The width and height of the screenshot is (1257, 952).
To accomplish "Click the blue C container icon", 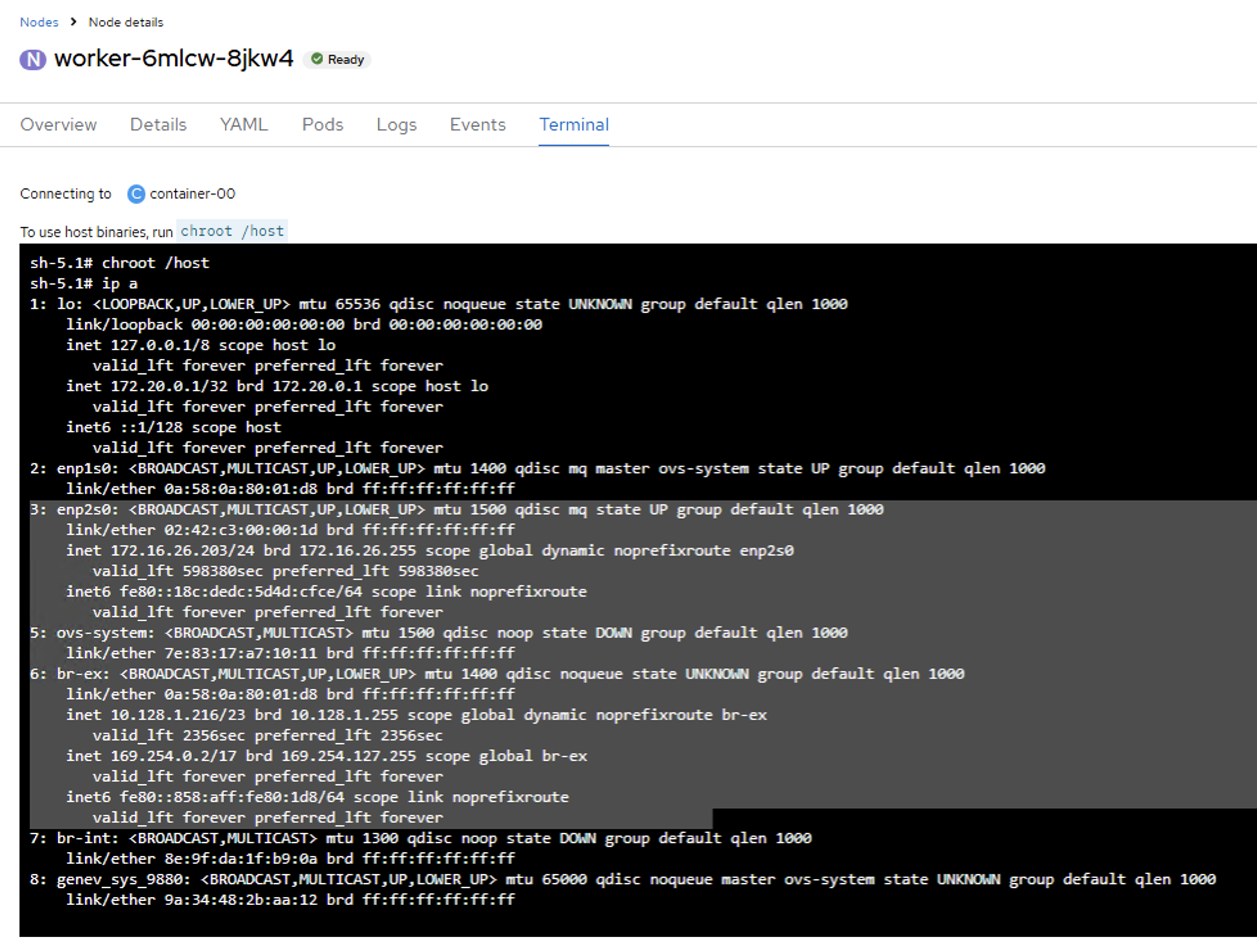I will click(x=136, y=194).
